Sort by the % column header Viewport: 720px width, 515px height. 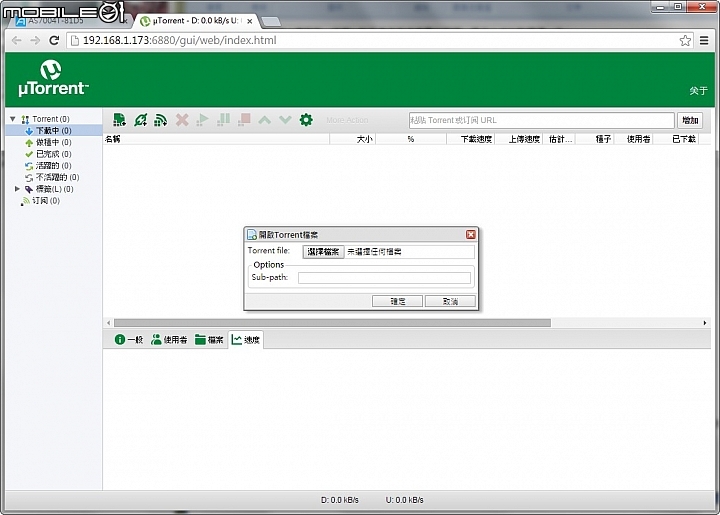pos(411,139)
